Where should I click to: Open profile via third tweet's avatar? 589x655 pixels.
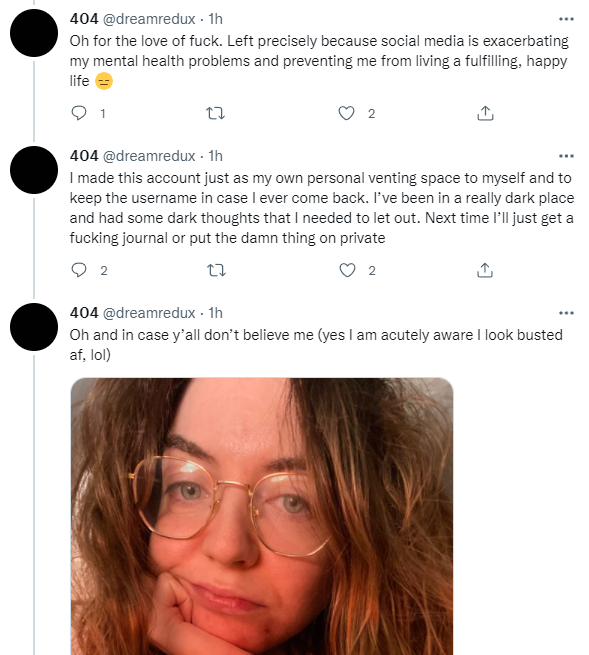coord(34,327)
